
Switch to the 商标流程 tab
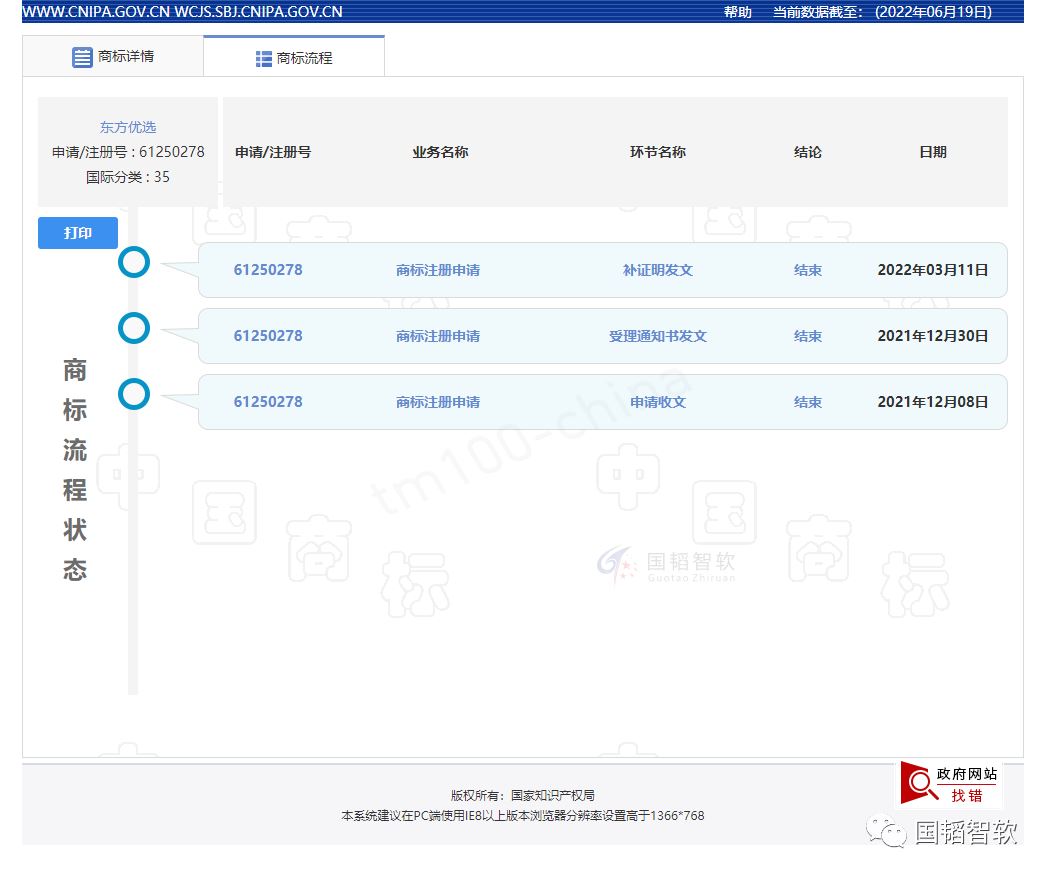pyautogui.click(x=294, y=58)
